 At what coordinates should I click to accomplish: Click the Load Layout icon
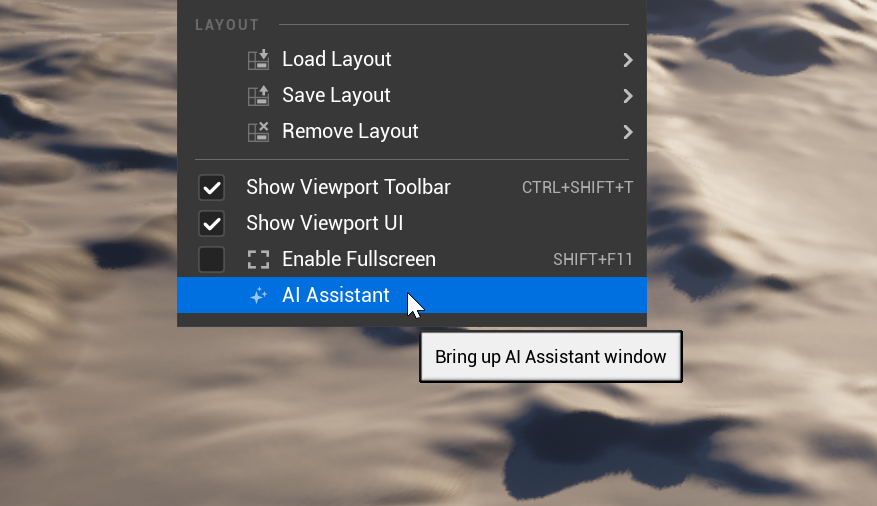258,59
